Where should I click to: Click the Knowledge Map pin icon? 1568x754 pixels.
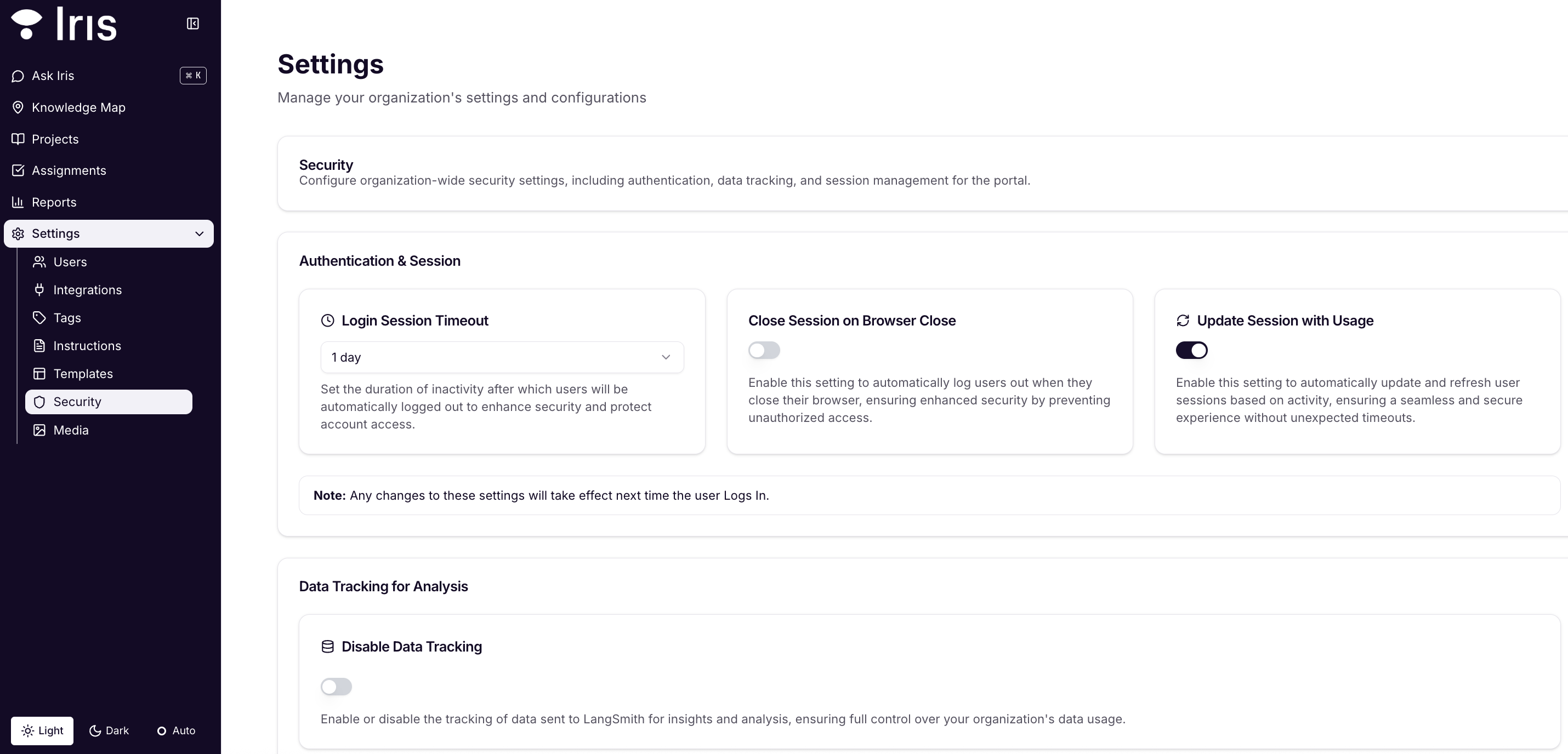(18, 108)
